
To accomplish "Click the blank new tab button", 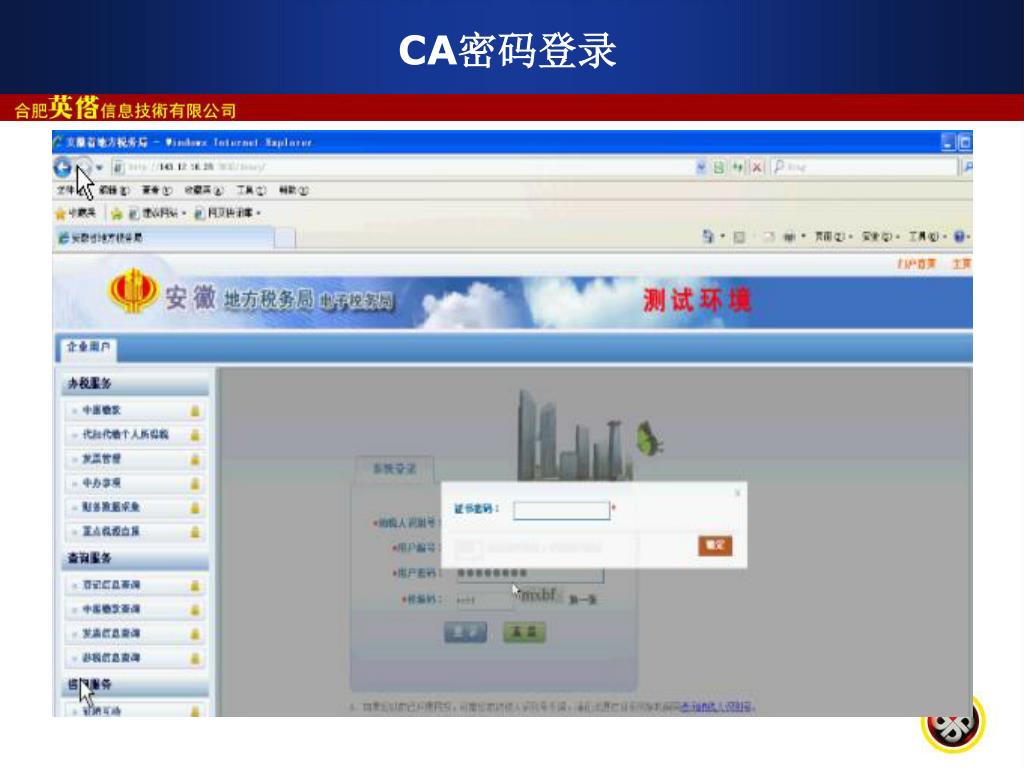I will pyautogui.click(x=285, y=238).
